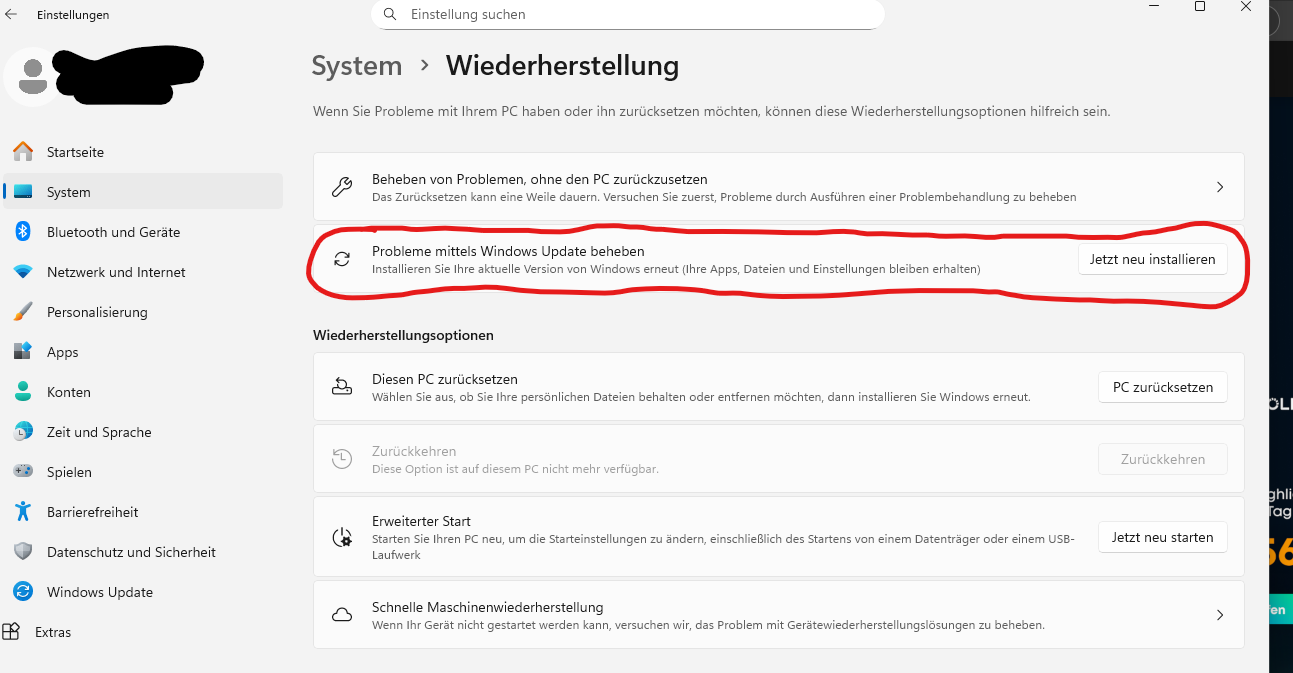Click the search magnifier icon

[x=390, y=14]
